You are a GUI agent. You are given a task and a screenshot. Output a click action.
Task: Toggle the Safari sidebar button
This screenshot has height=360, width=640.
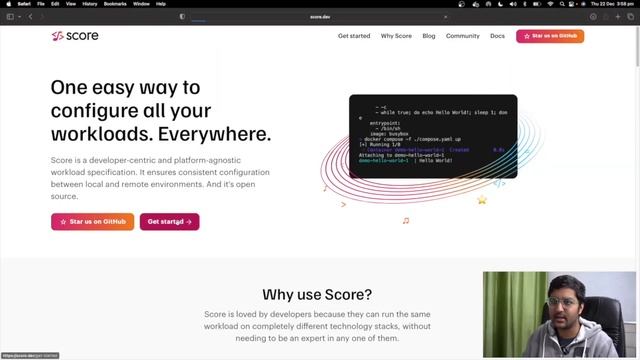tap(10, 17)
